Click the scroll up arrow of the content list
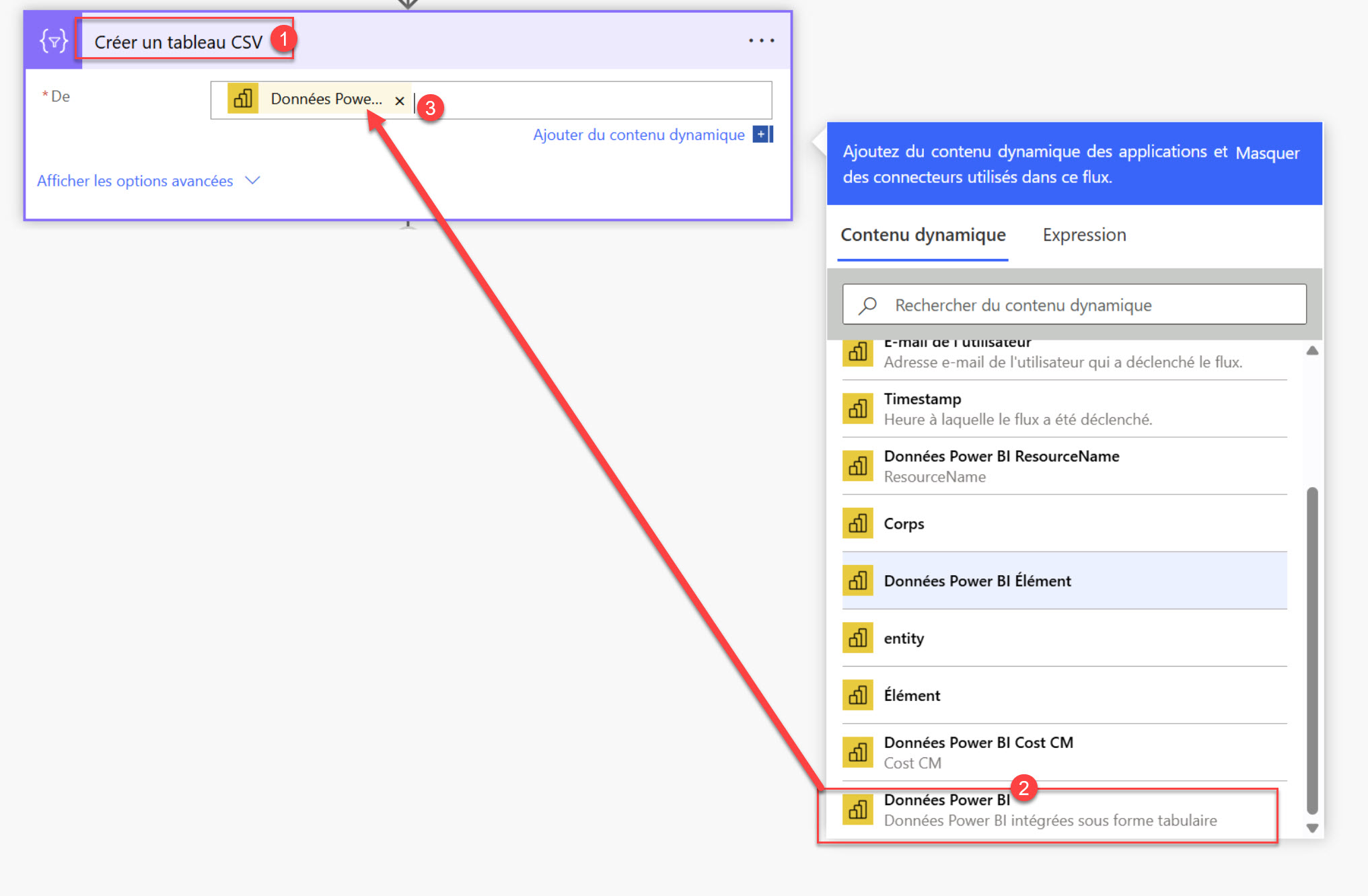 [1312, 350]
